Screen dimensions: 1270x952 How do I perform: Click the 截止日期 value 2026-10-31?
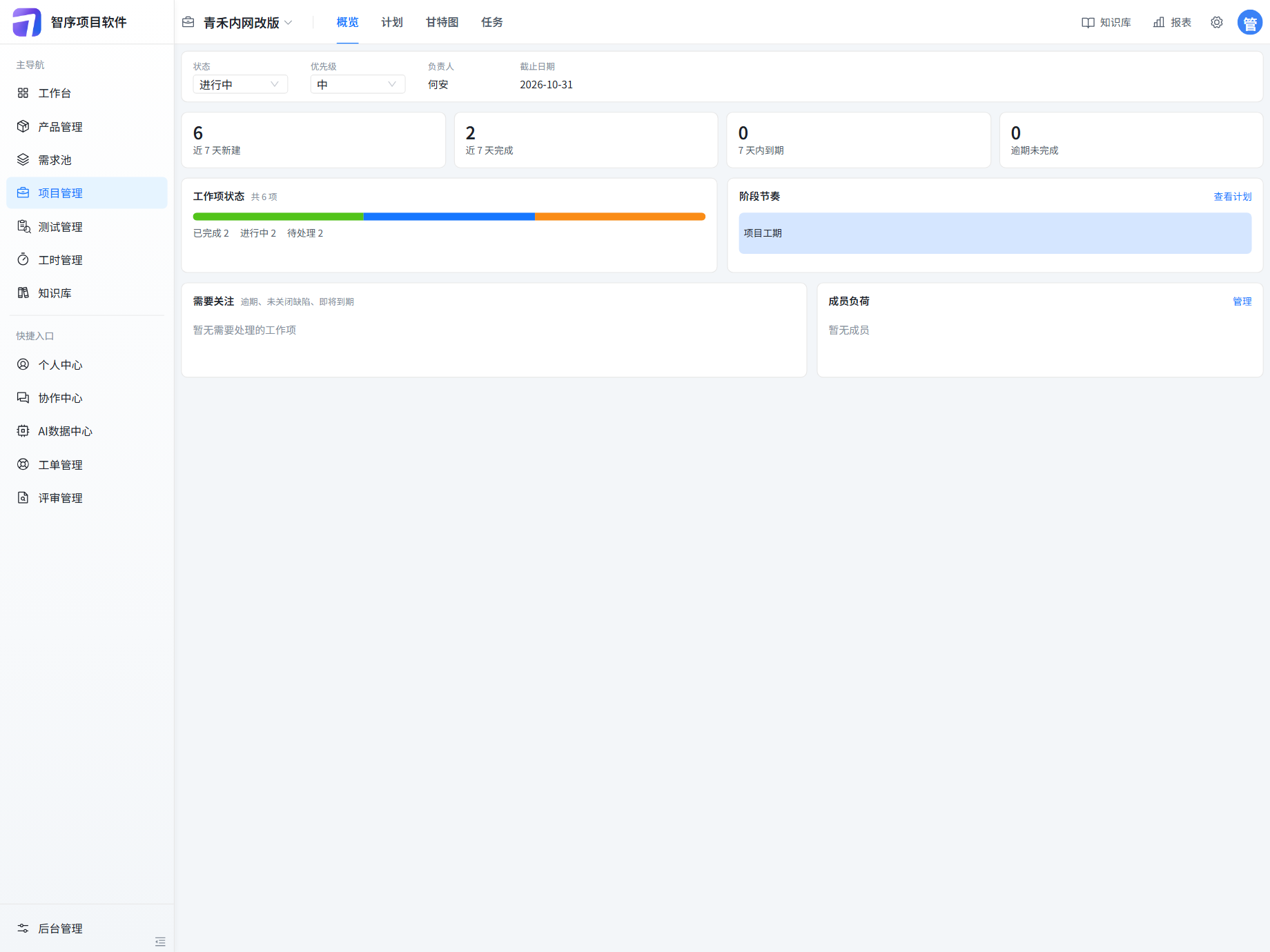(546, 84)
